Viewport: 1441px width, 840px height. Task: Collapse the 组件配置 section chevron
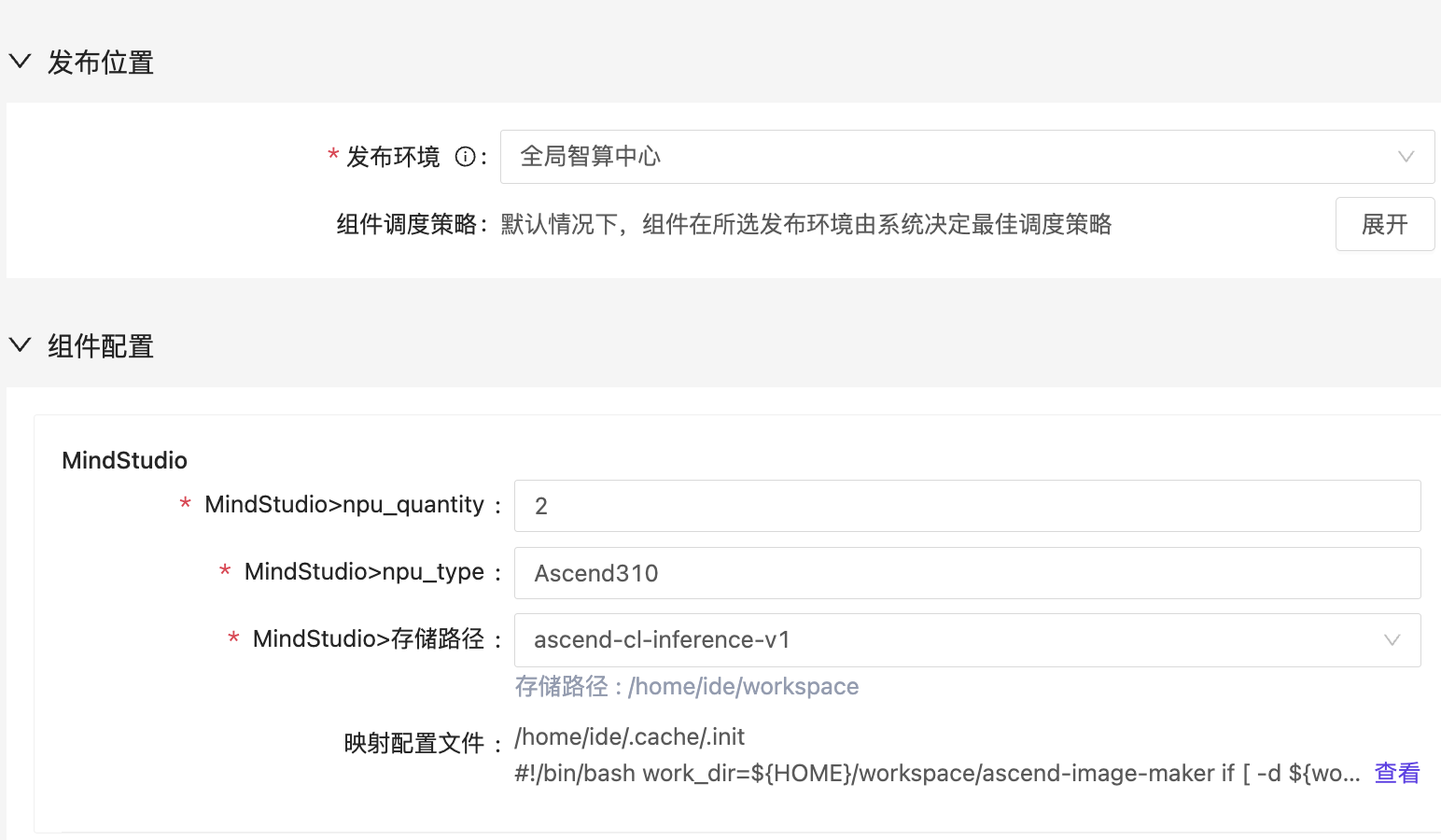click(20, 345)
